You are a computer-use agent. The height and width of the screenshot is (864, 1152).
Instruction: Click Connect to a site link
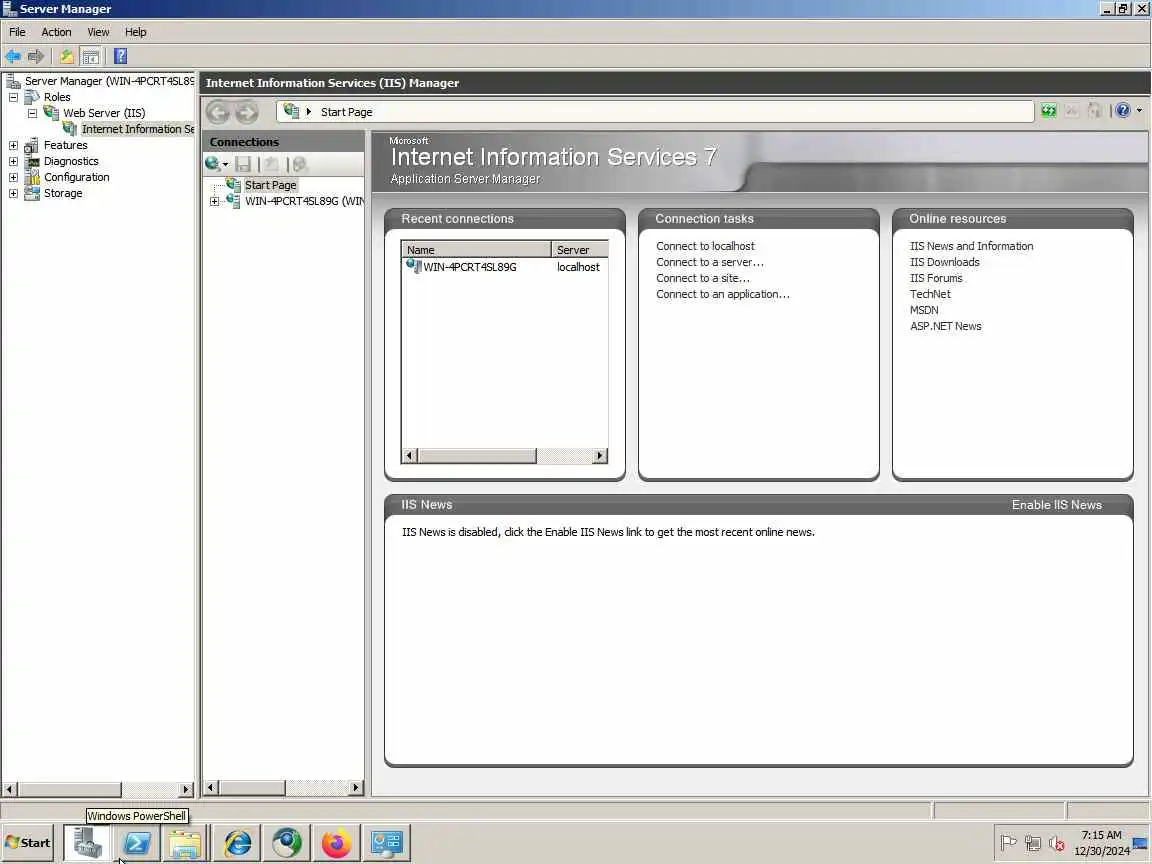703,278
